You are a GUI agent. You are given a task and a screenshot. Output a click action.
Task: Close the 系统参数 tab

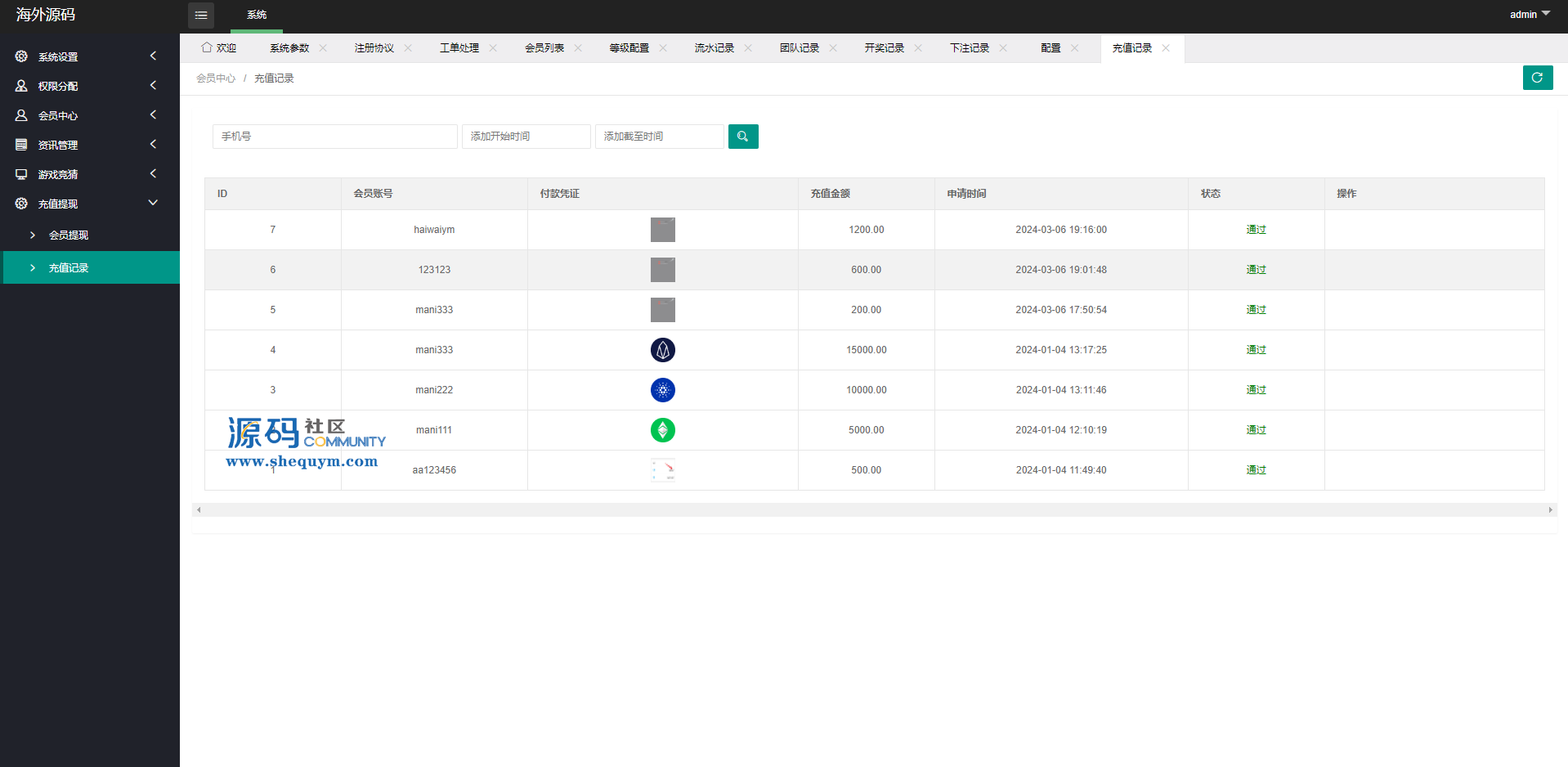[323, 48]
